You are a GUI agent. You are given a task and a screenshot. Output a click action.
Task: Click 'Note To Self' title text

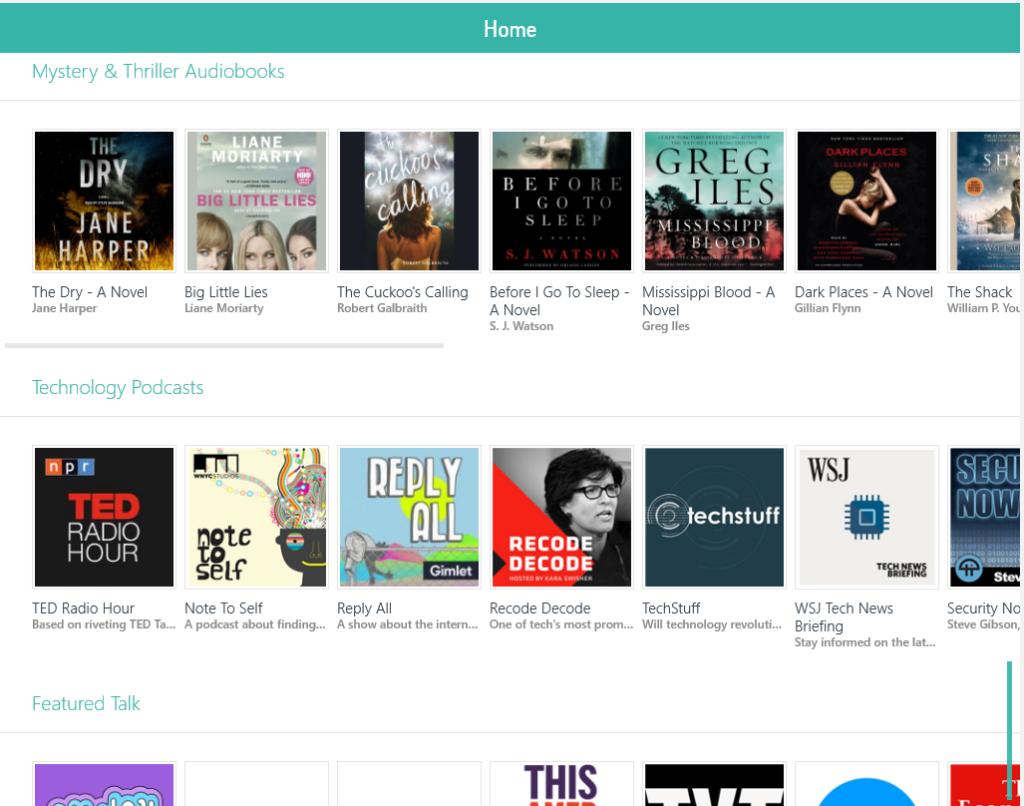pos(223,608)
